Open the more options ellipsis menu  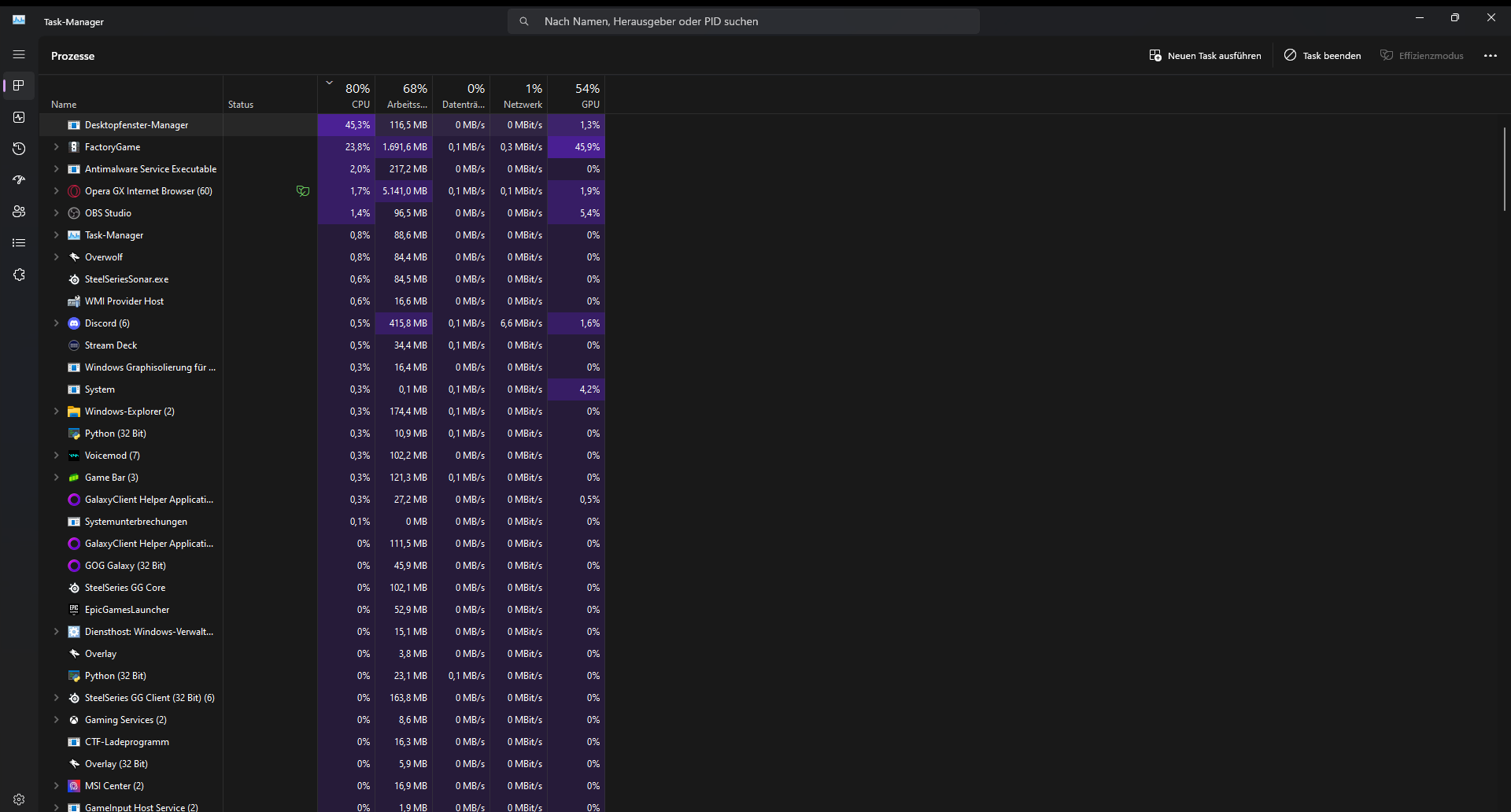pyautogui.click(x=1491, y=56)
